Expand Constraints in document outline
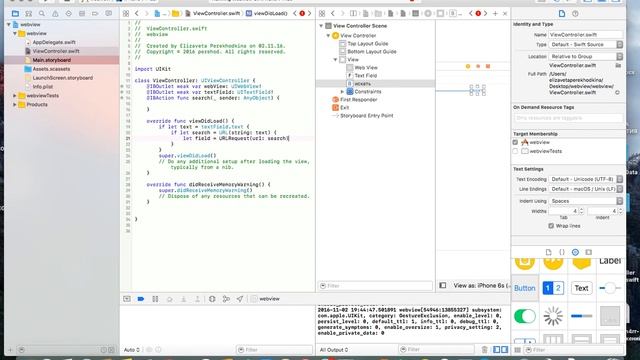The height and width of the screenshot is (360, 640). pyautogui.click(x=342, y=91)
